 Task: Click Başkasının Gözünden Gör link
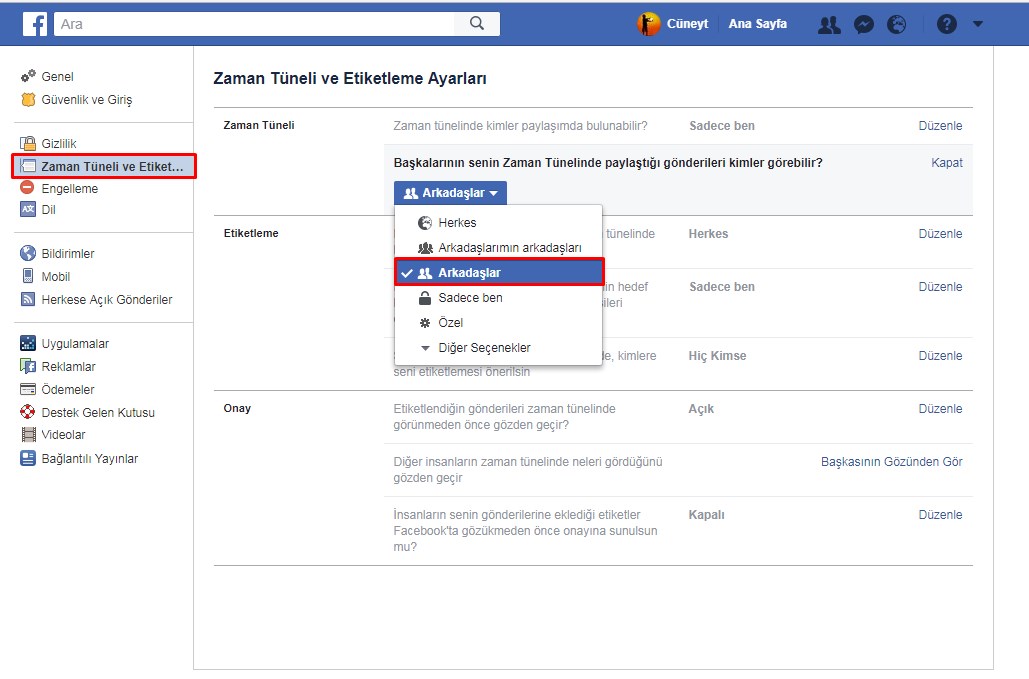pos(891,462)
